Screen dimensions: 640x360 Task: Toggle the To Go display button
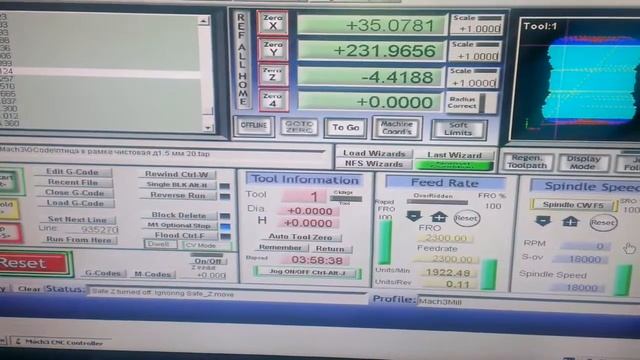(x=345, y=128)
